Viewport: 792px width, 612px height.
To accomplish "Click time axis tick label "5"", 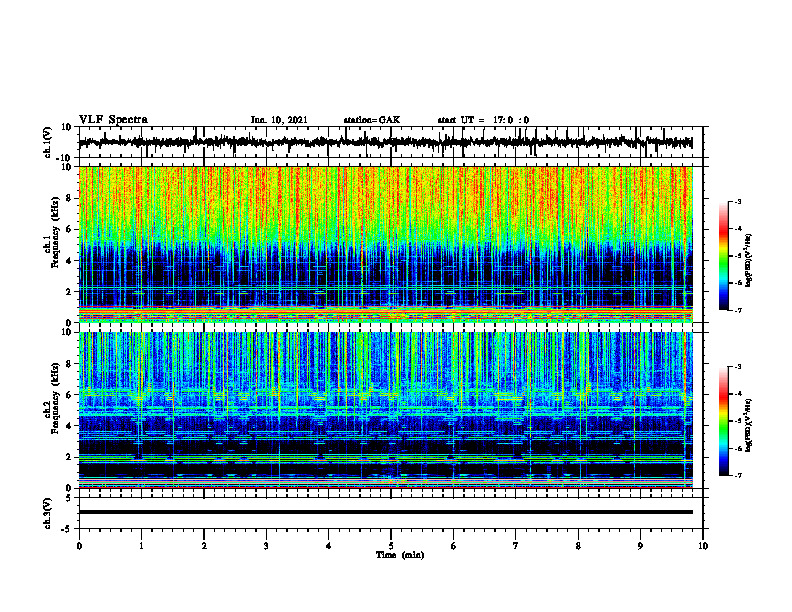I will [x=391, y=546].
